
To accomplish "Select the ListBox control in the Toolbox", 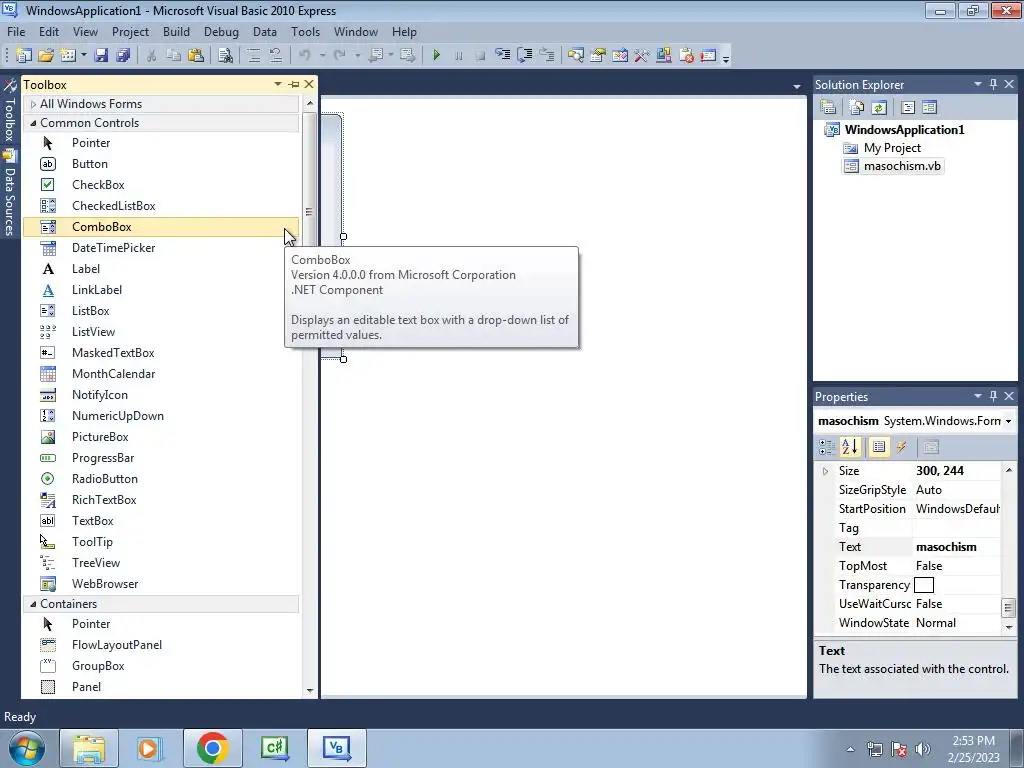I will [161, 311].
